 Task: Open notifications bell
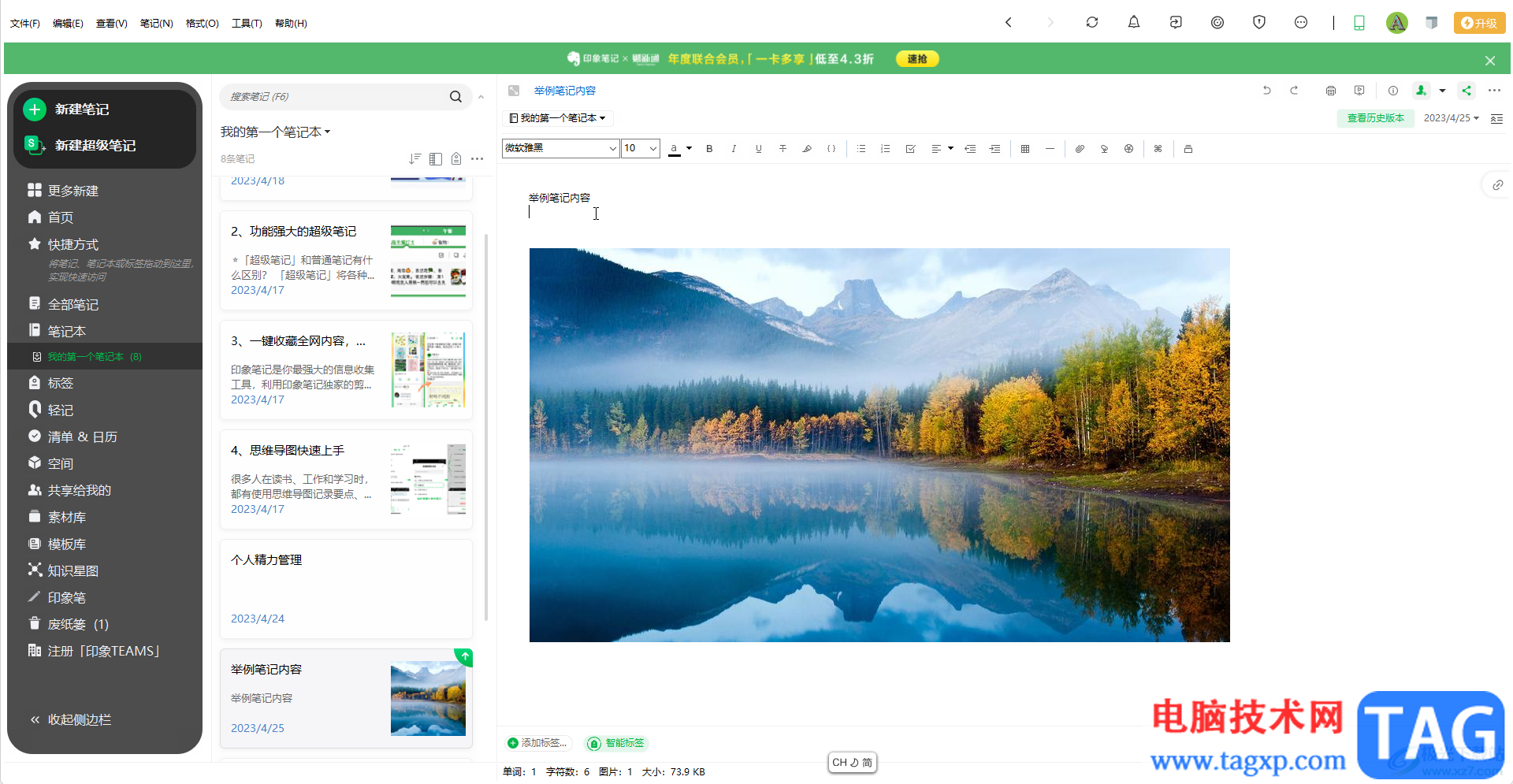pos(1134,22)
